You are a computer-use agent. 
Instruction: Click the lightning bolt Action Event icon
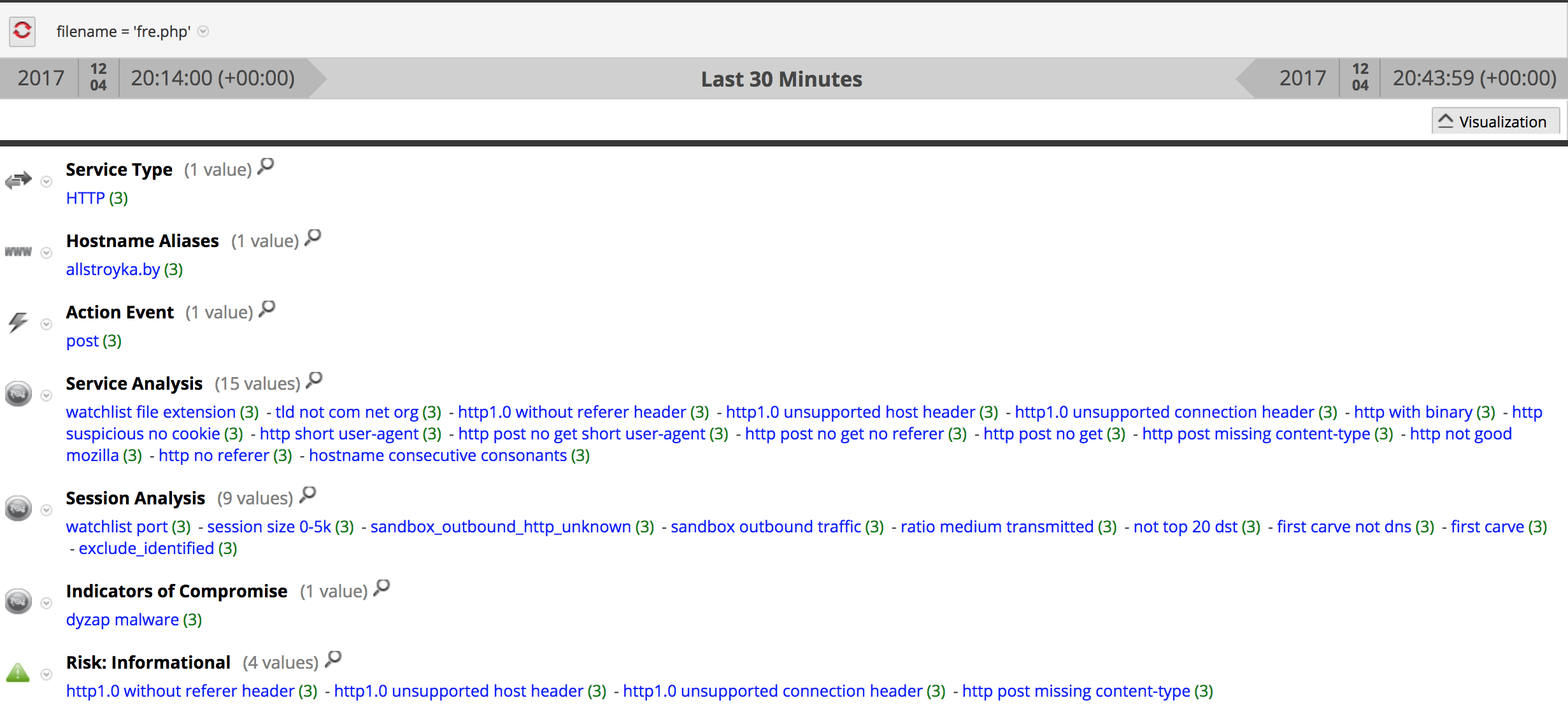click(x=17, y=322)
